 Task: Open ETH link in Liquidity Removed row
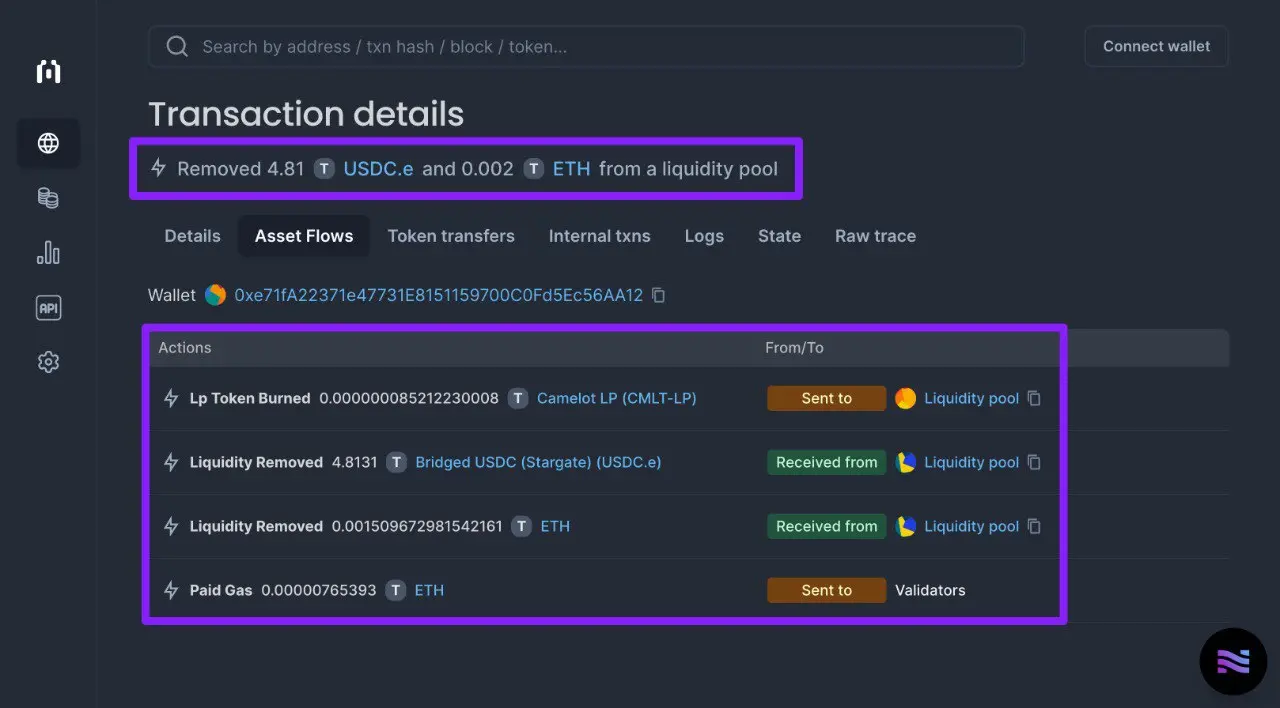pos(555,526)
